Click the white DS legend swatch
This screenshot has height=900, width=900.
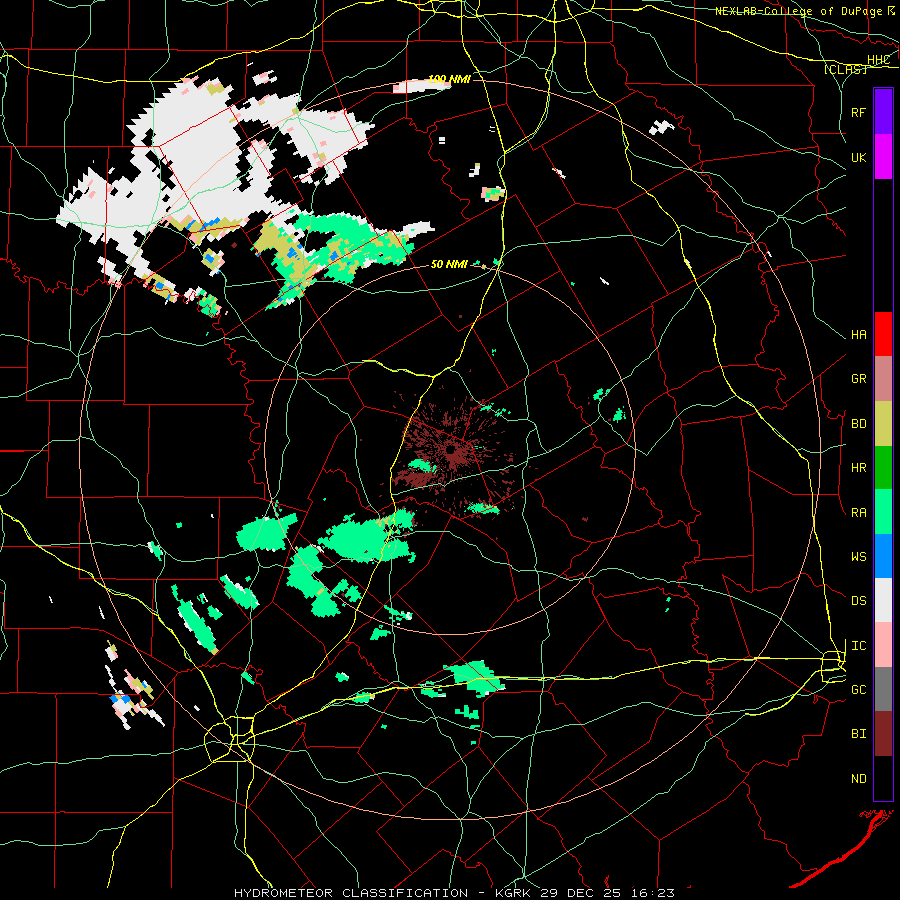point(883,600)
